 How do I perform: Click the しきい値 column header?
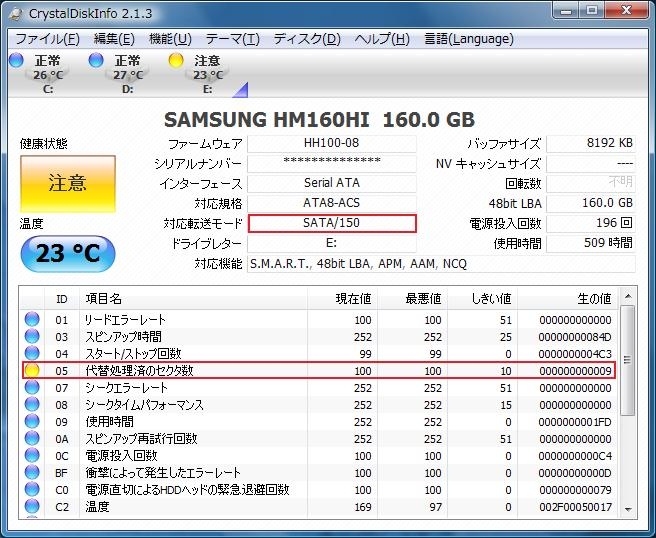point(482,299)
